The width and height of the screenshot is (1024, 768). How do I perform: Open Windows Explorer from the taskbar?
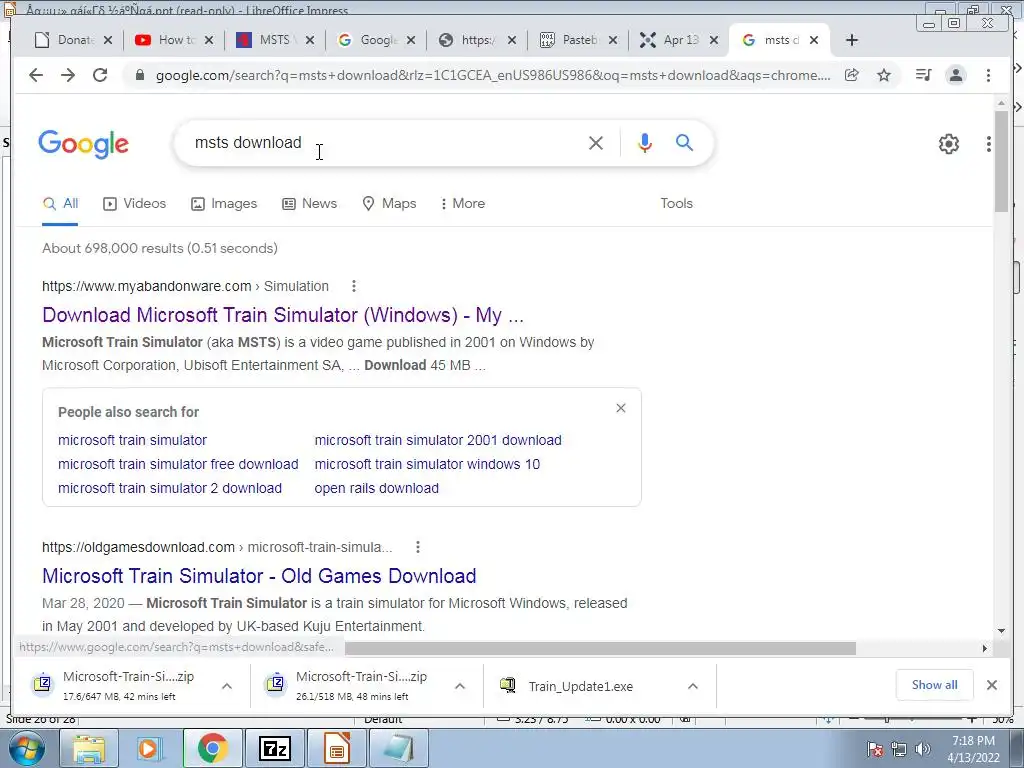(88, 749)
